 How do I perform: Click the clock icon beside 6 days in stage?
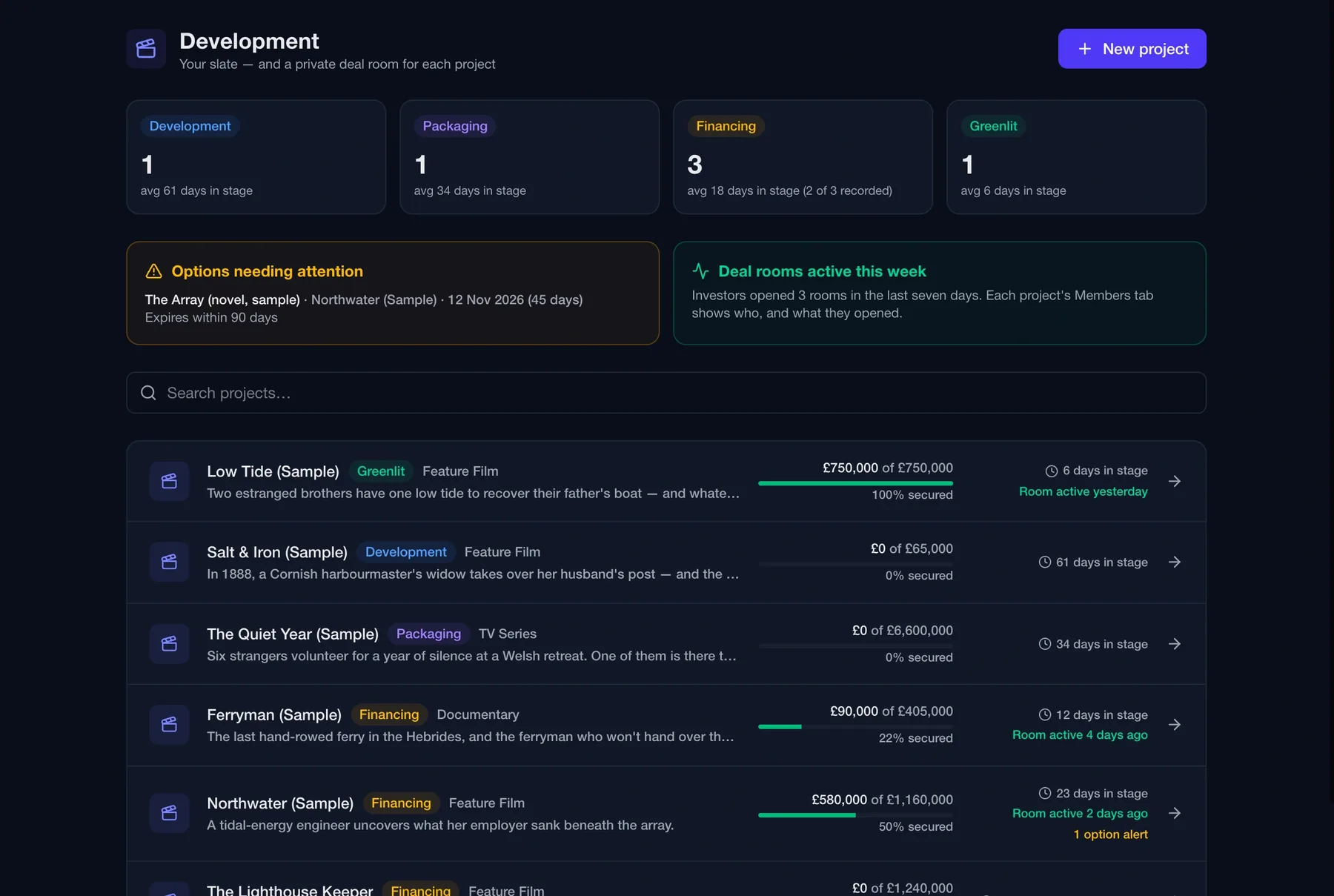(1052, 471)
